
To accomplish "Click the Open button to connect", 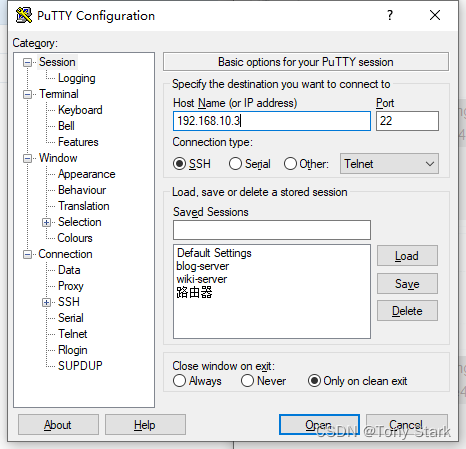I will pyautogui.click(x=319, y=425).
